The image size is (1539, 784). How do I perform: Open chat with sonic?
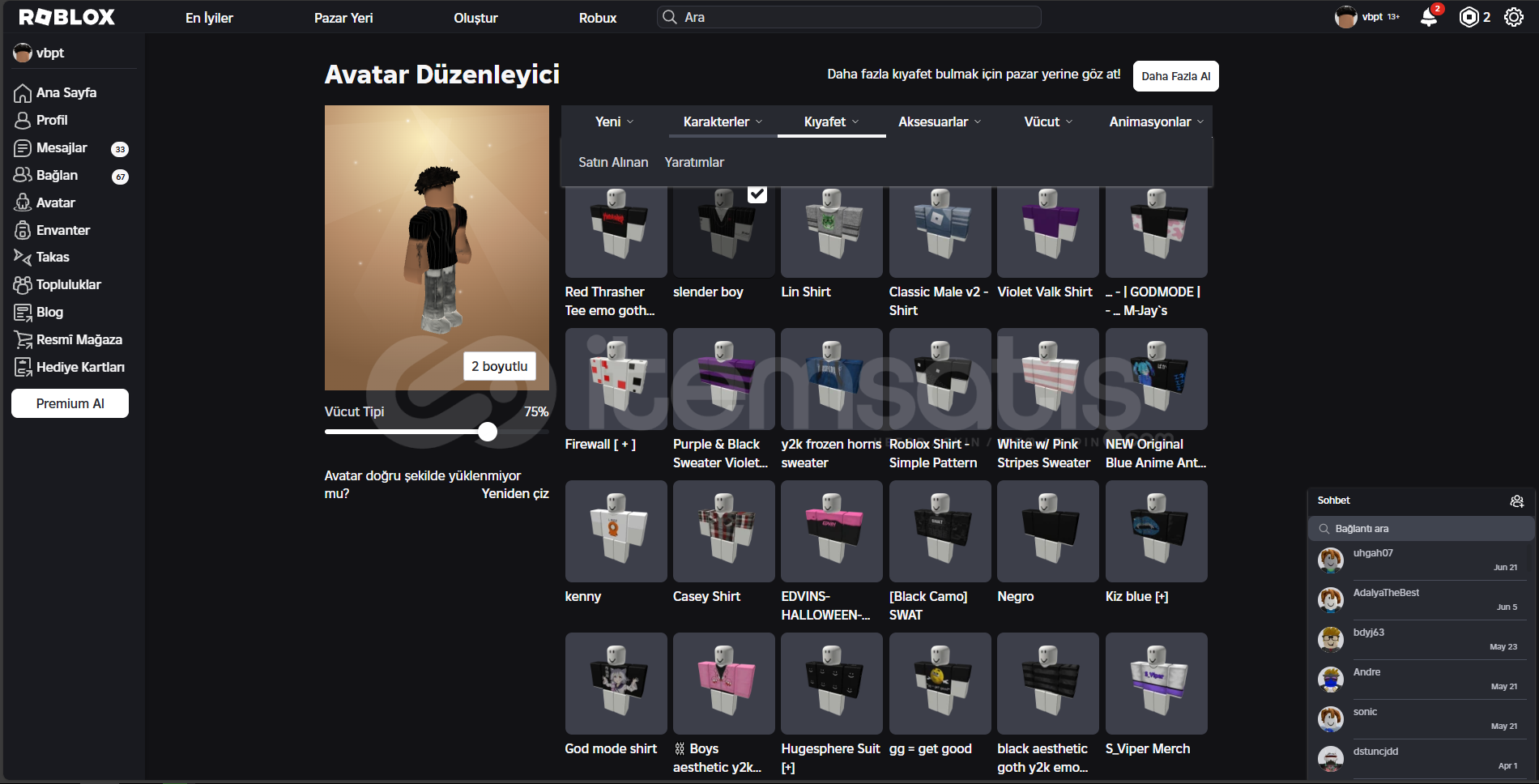coord(1422,719)
